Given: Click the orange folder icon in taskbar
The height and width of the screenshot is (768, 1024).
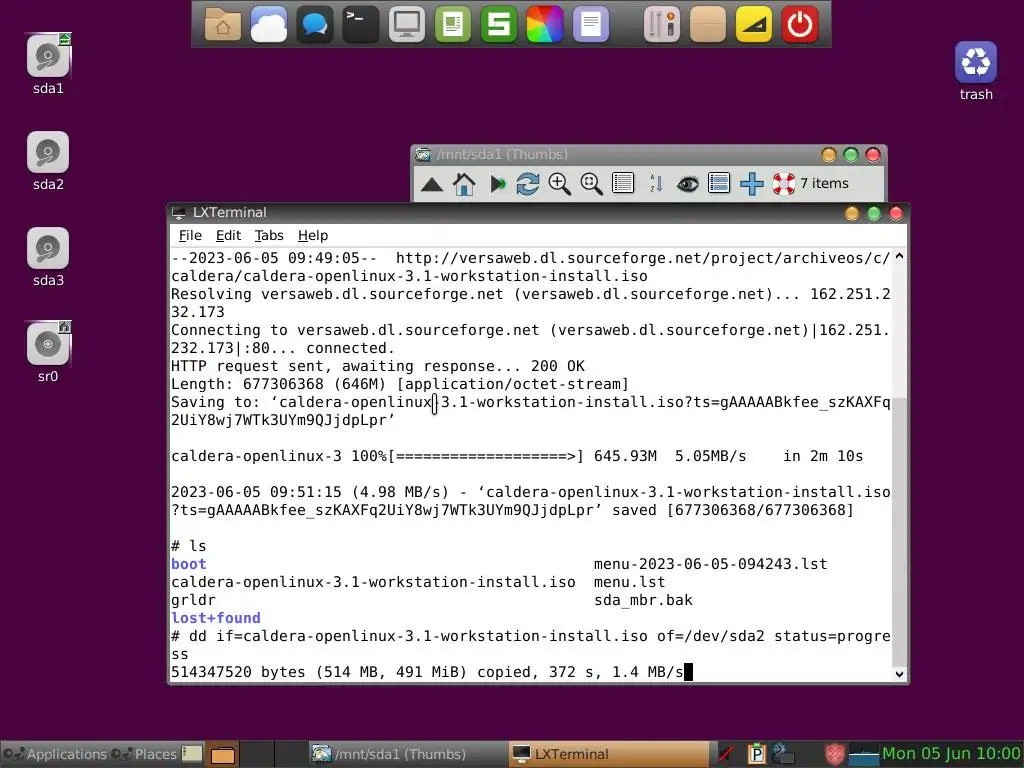Looking at the screenshot, I should 223,755.
